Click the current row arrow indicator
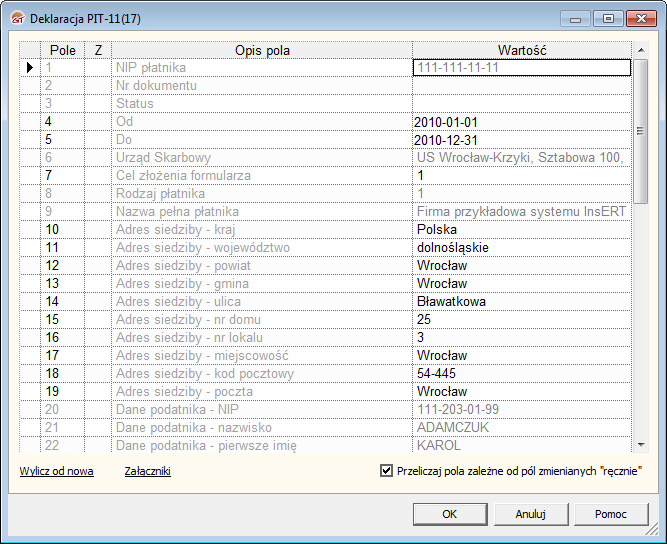This screenshot has width=667, height=544. pyautogui.click(x=30, y=68)
